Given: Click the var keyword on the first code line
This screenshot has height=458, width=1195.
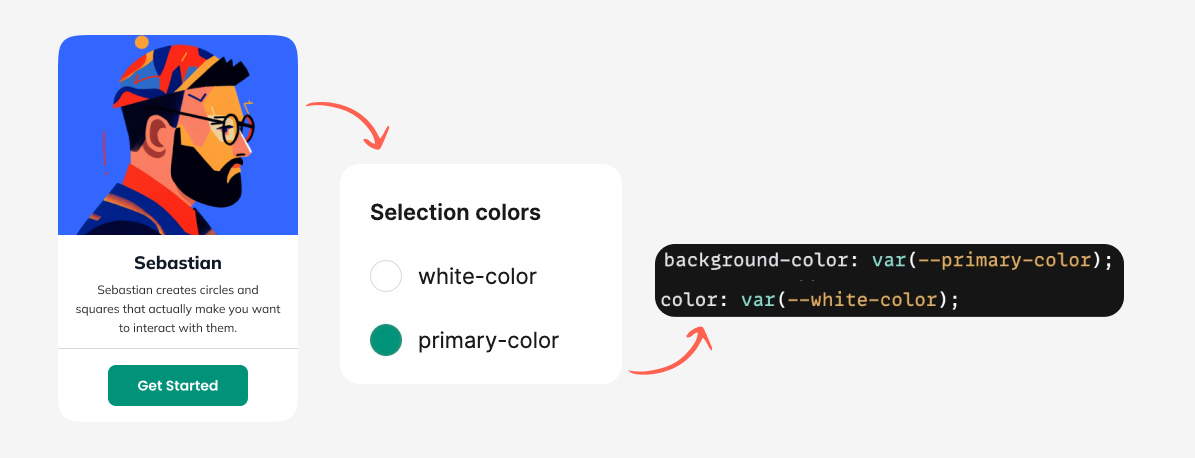Looking at the screenshot, I should click(887, 261).
